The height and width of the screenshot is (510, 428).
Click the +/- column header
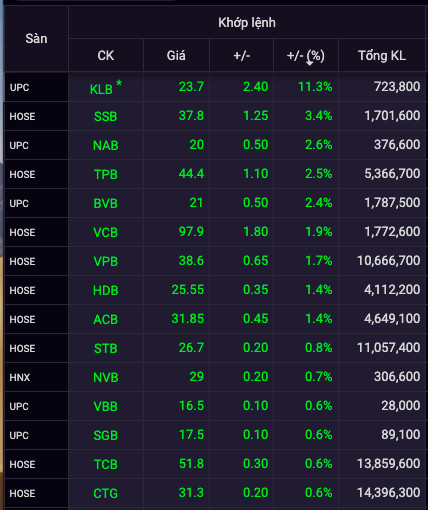click(242, 55)
